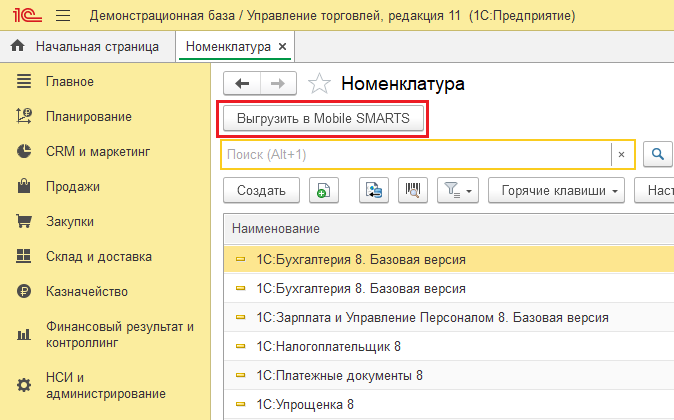
Task: Close the Номенклатура tab
Action: (x=282, y=46)
